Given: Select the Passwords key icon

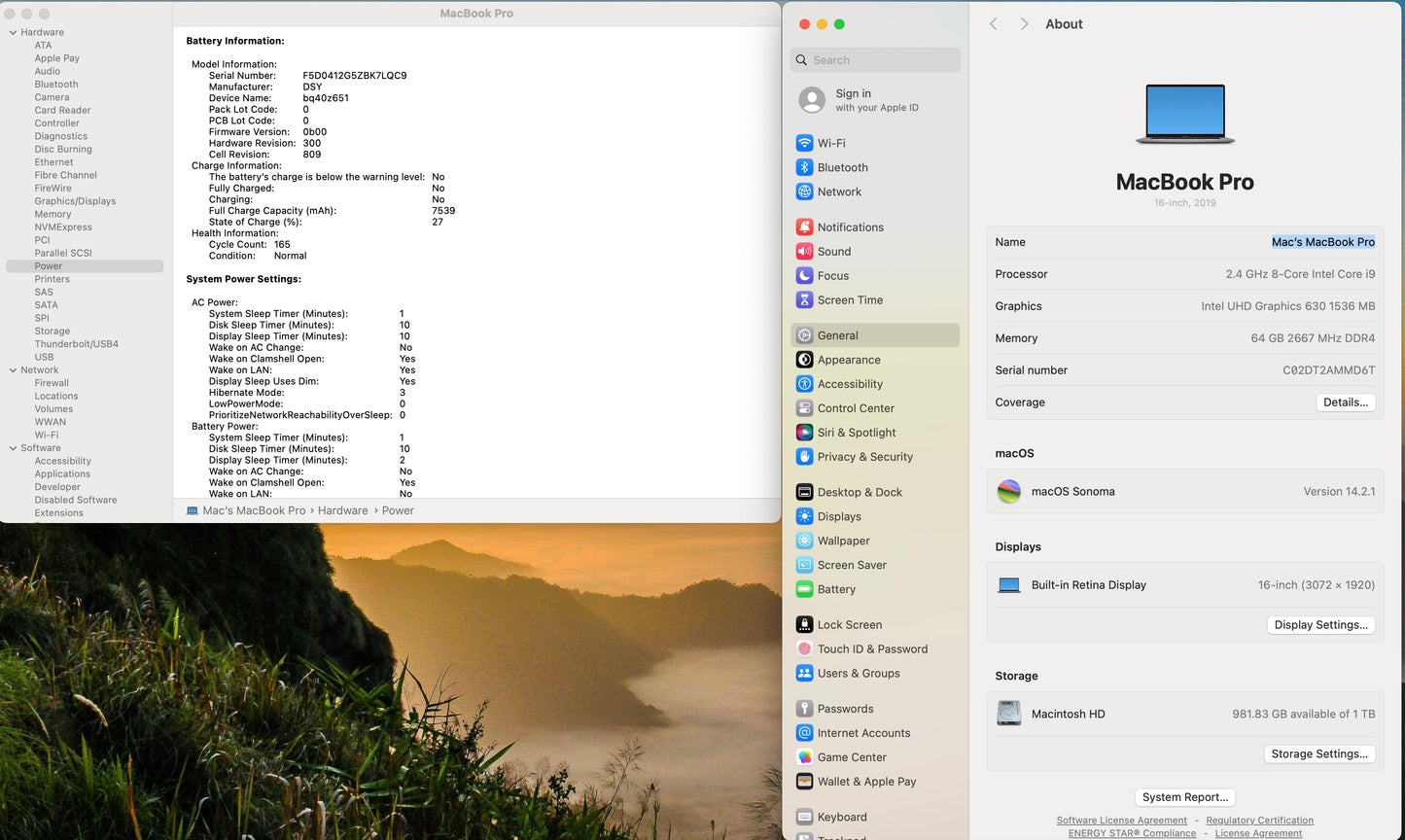Looking at the screenshot, I should point(804,709).
